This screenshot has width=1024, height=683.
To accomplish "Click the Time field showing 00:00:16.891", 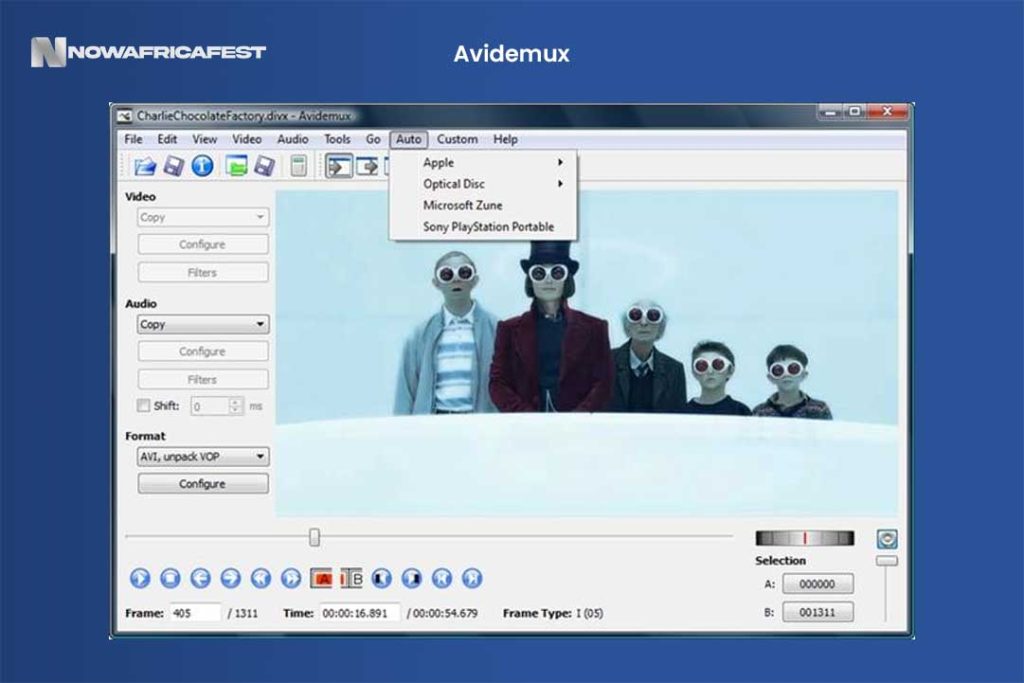I will pos(360,613).
